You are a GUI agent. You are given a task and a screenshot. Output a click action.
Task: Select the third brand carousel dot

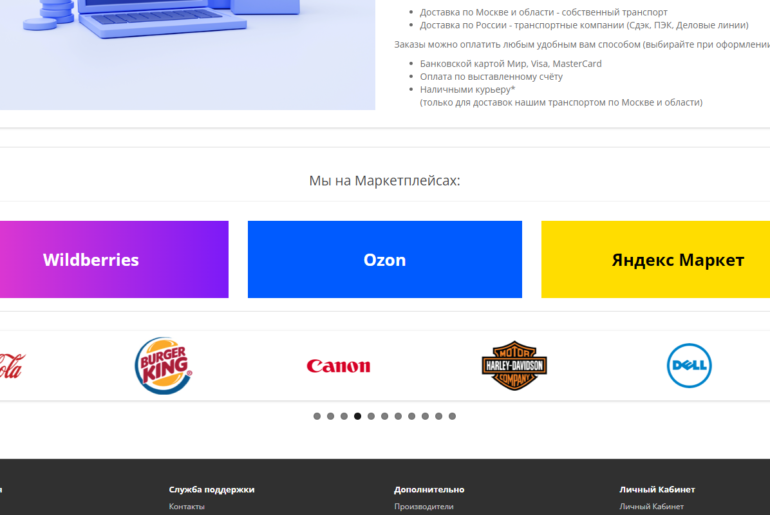coord(344,416)
